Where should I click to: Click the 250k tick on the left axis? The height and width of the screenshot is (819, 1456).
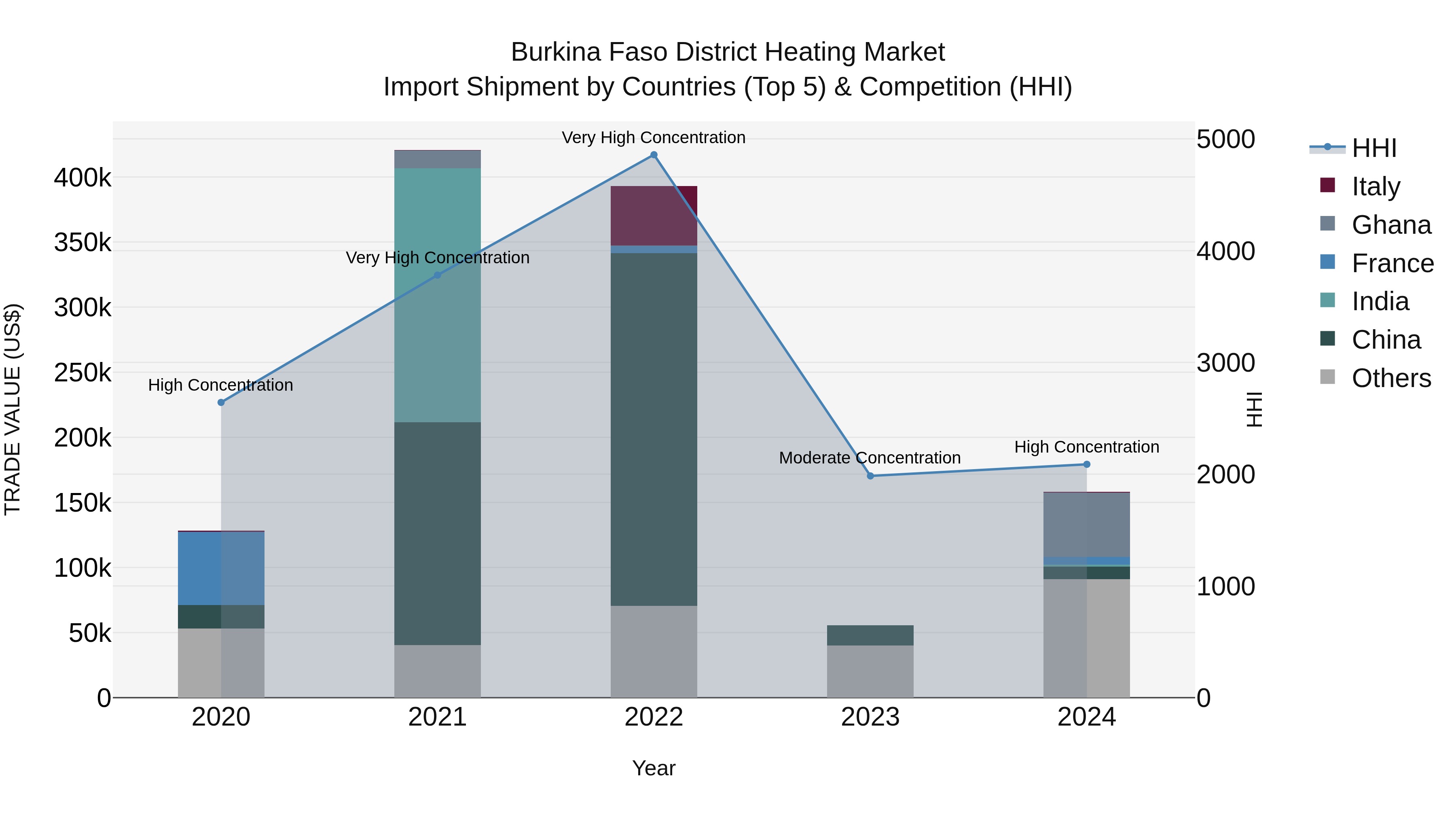pos(83,372)
